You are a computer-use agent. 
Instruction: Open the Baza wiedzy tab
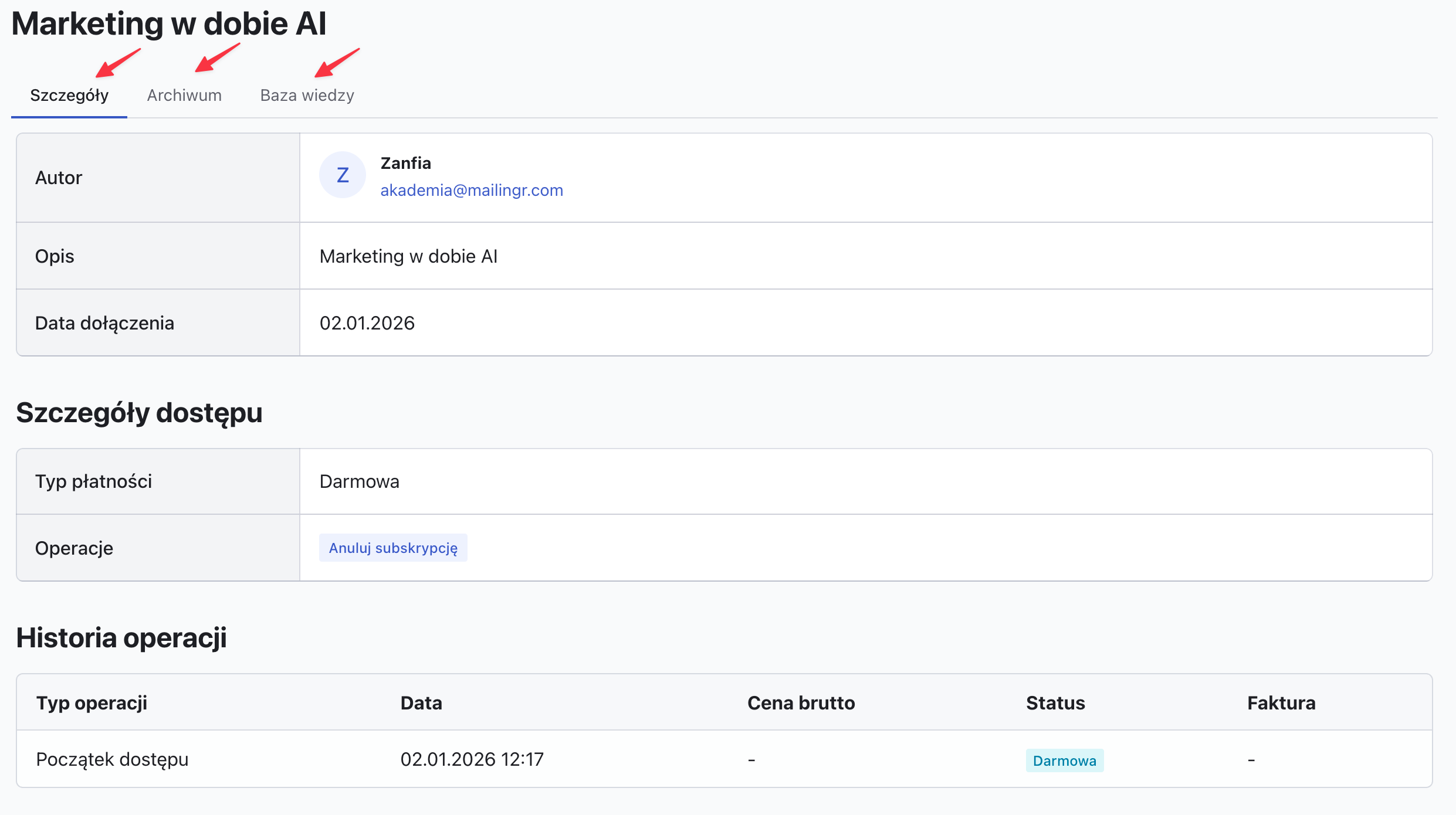[307, 95]
